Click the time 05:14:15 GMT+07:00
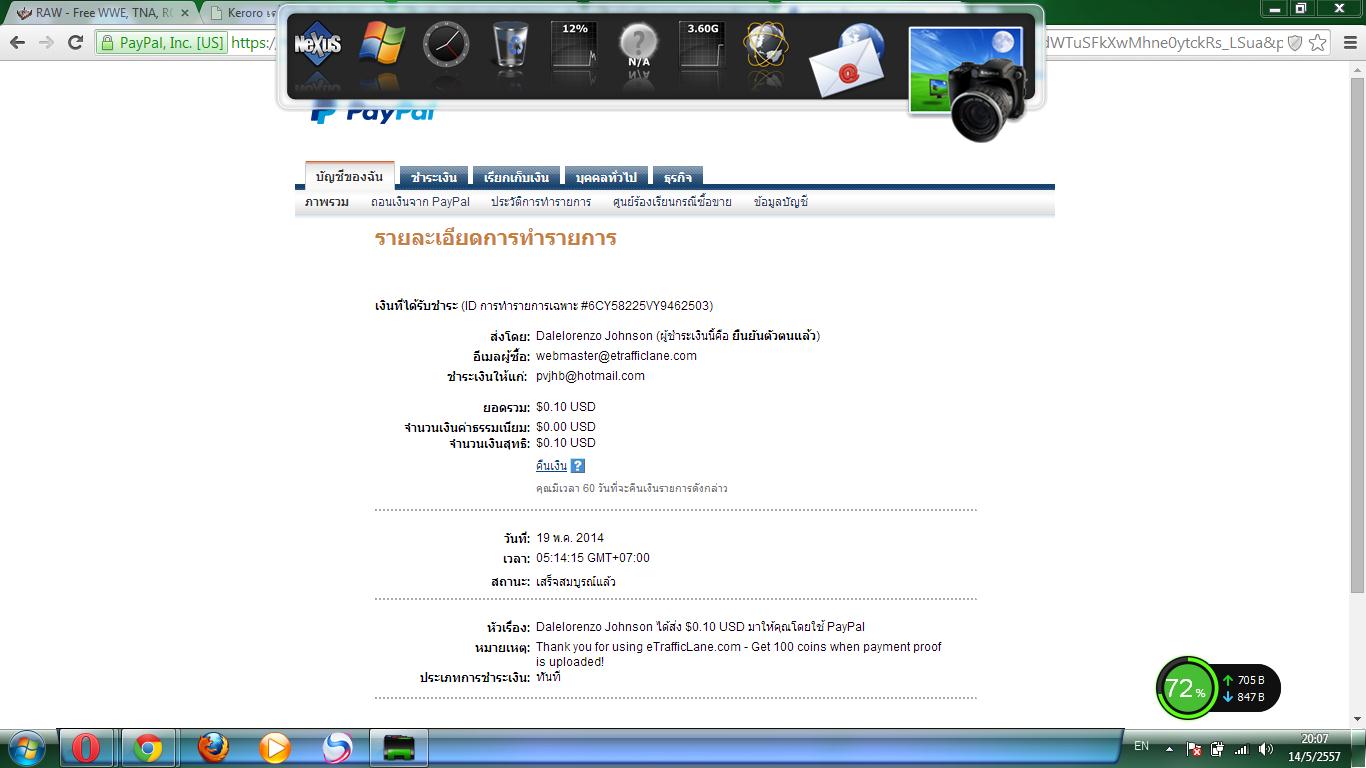Screen dimensions: 1366x768 [x=593, y=558]
